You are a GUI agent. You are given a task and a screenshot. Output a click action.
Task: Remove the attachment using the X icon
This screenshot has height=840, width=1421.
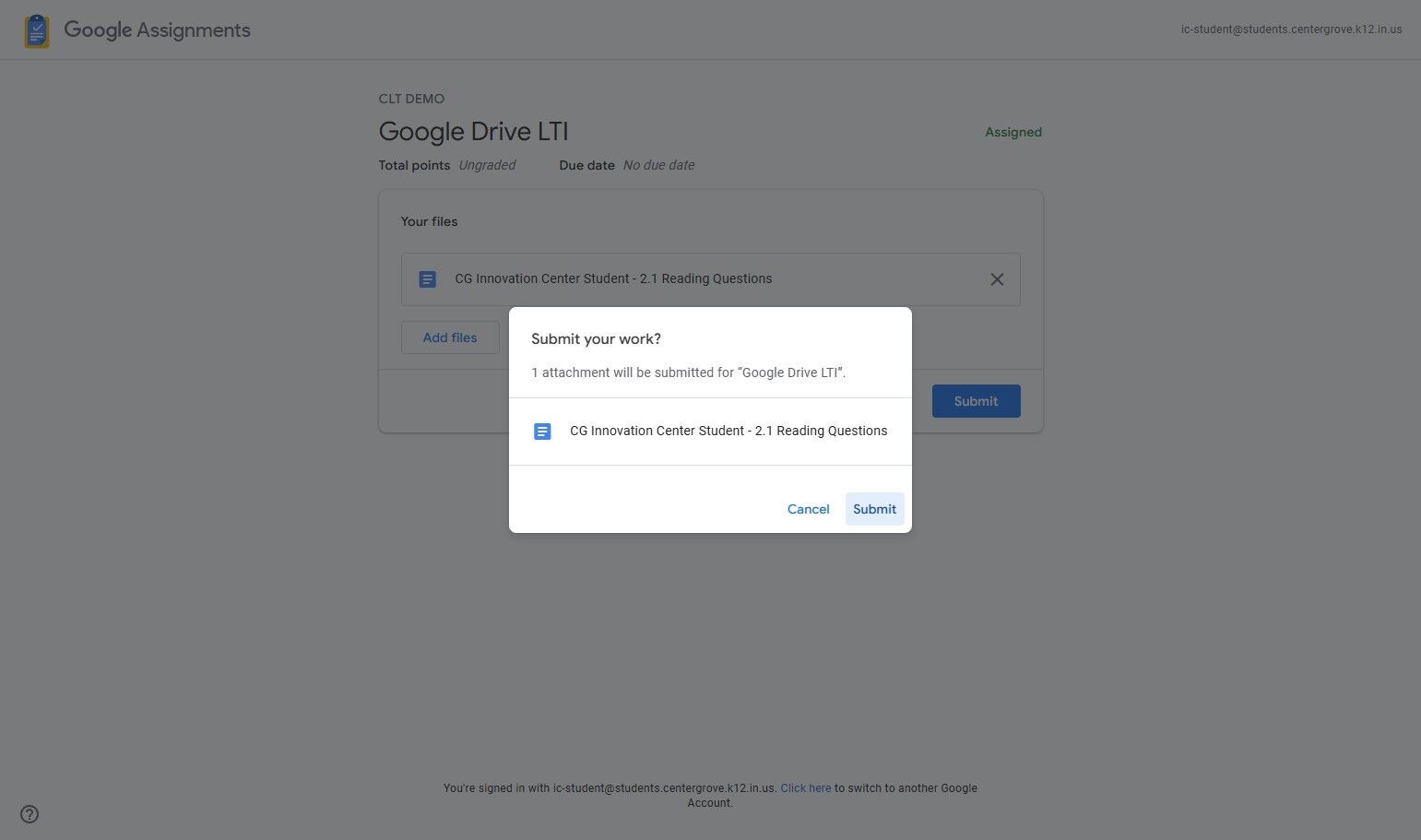997,278
